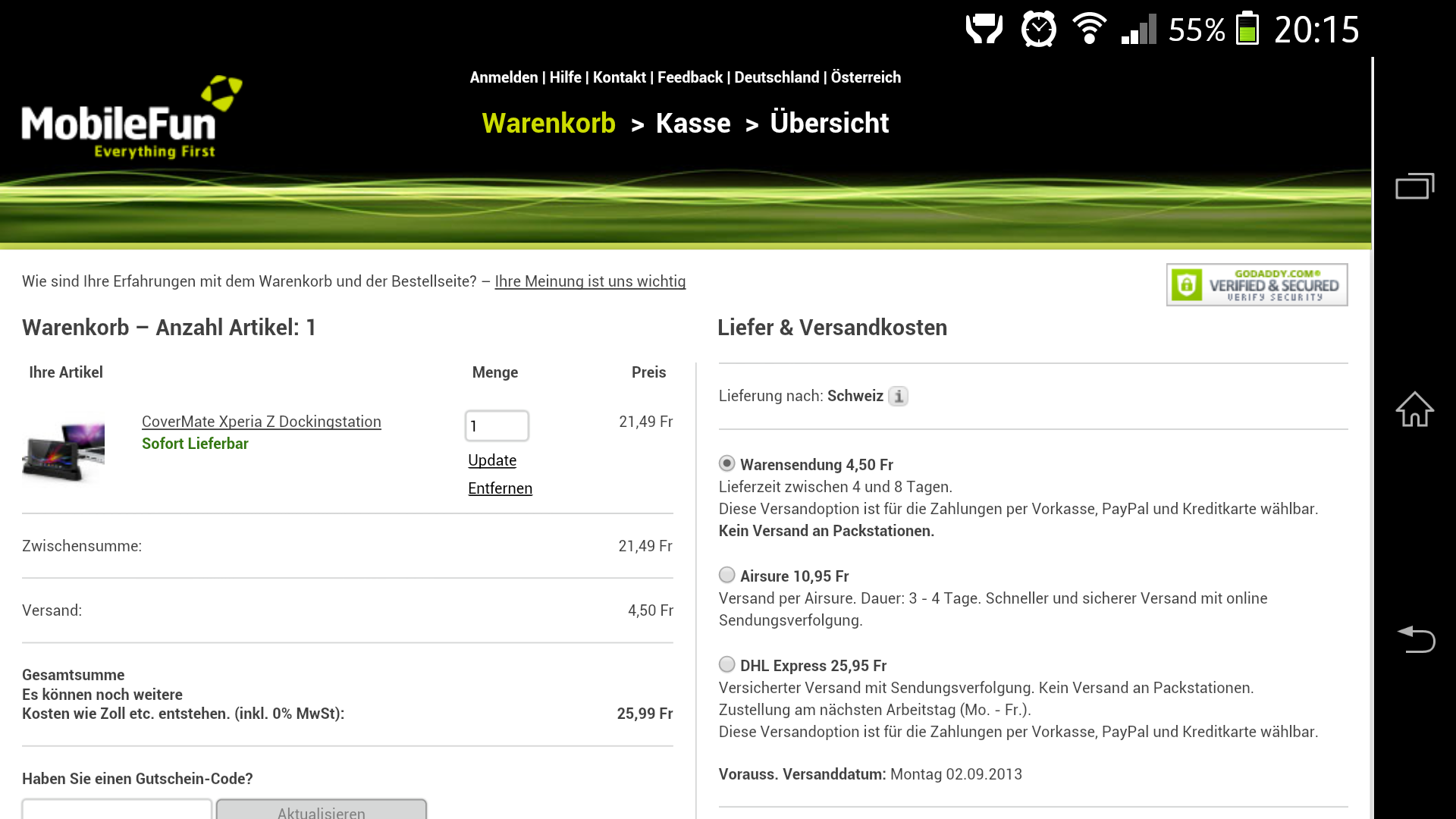This screenshot has width=1456, height=819.
Task: Tap the signal strength icon
Action: click(1138, 30)
